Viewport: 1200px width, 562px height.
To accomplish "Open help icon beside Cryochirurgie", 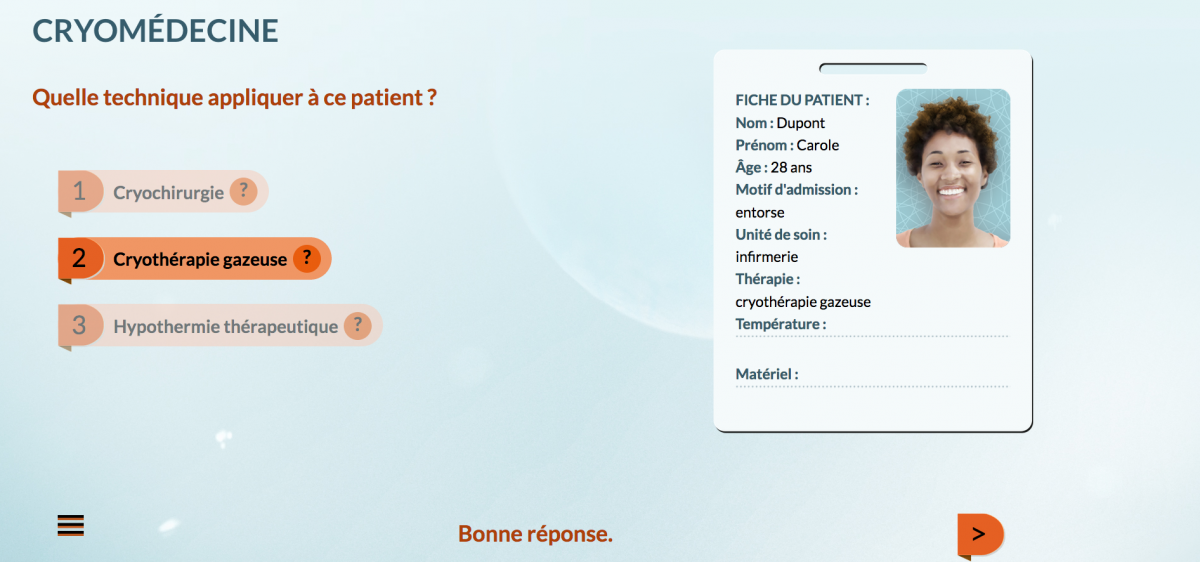I will click(243, 192).
